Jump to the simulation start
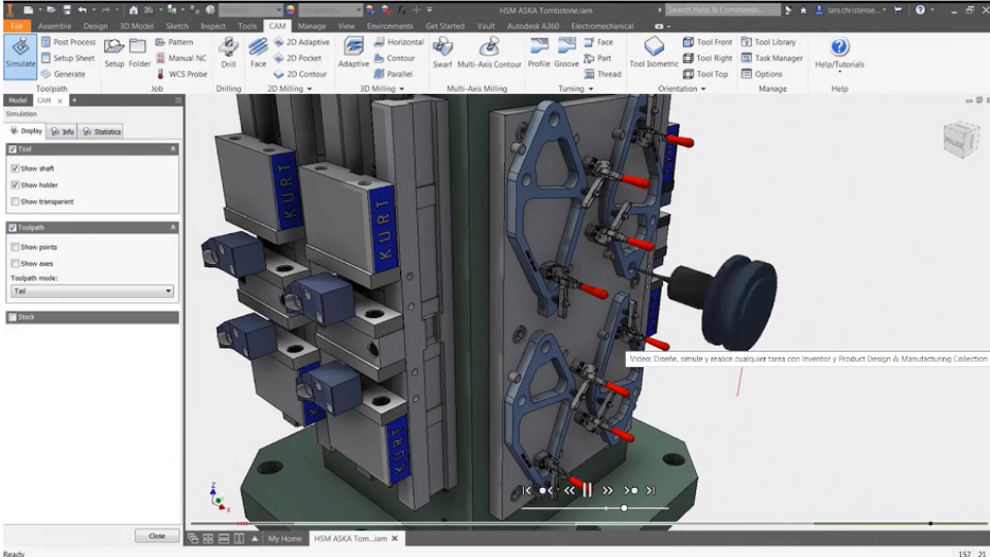 click(x=527, y=490)
